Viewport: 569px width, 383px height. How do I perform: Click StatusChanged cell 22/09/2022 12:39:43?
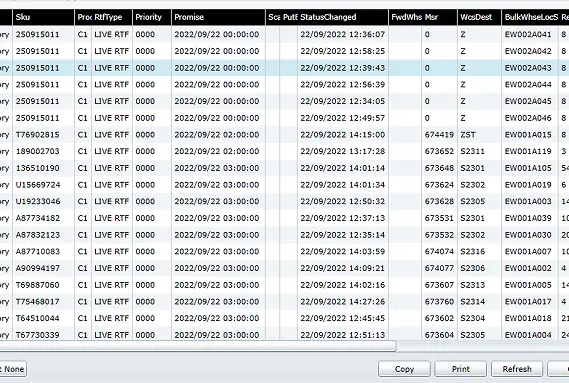(x=343, y=68)
